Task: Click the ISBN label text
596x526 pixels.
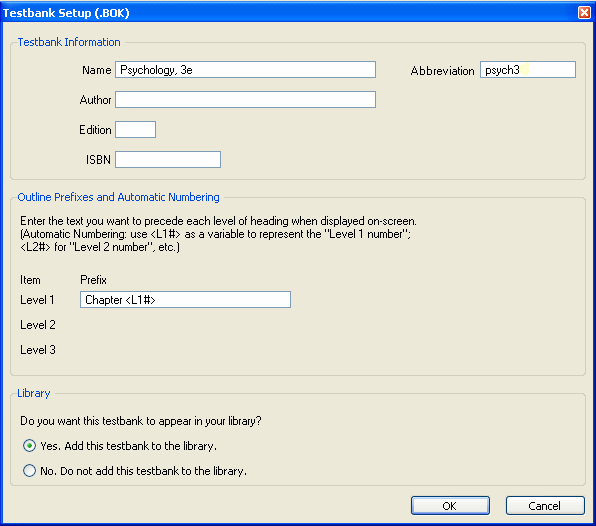Action: pyautogui.click(x=98, y=160)
